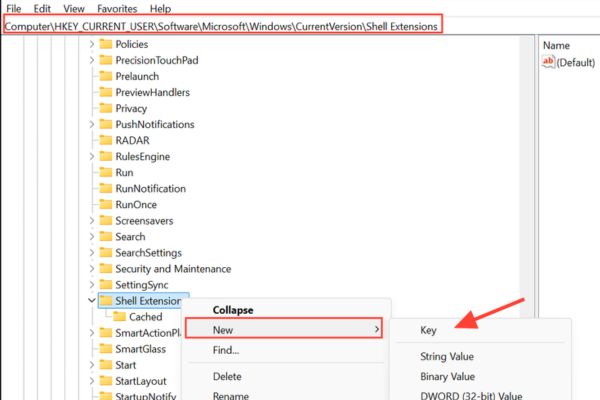Expand the PushNotifications key
This screenshot has height=400, width=600.
click(x=92, y=125)
